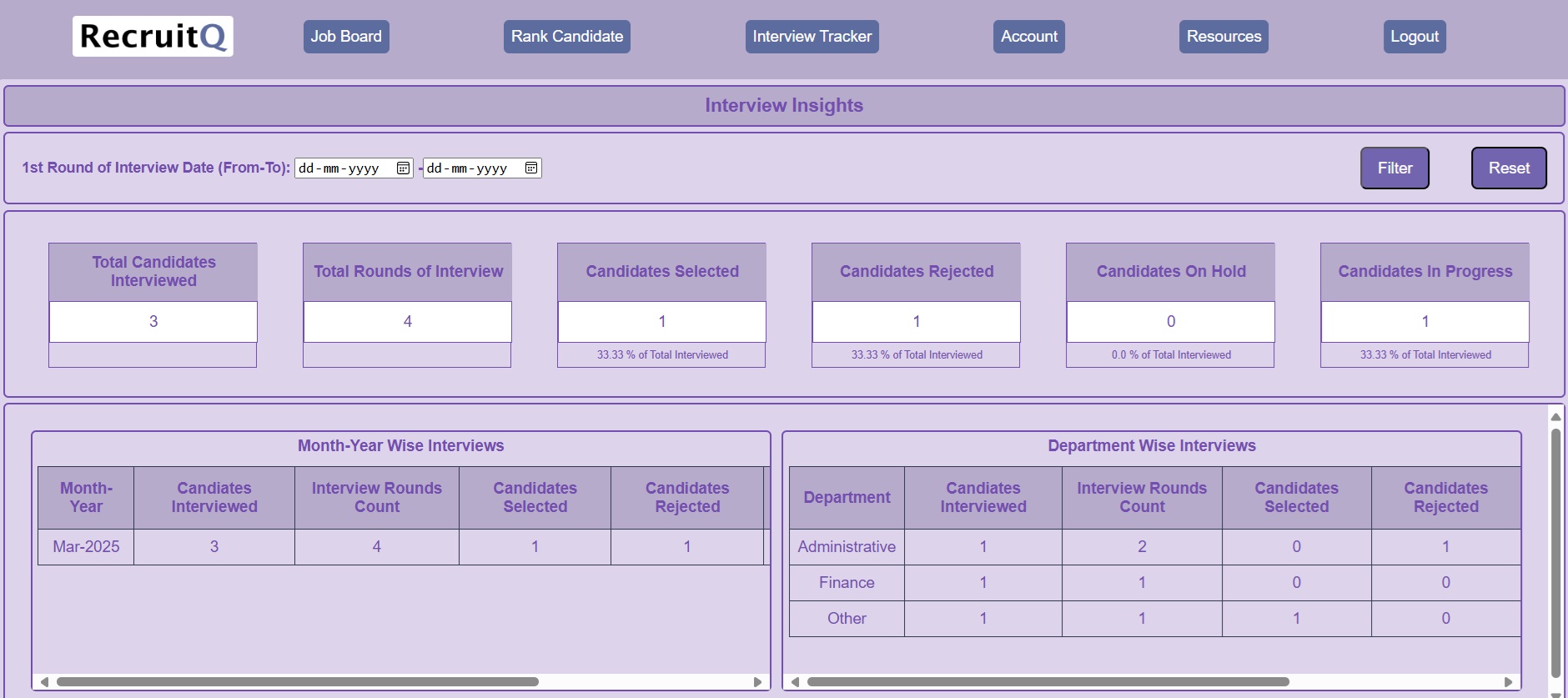Screen dimensions: 1568x698
Task: Click the vertical page scrollbar thumb
Action: tap(1555, 553)
